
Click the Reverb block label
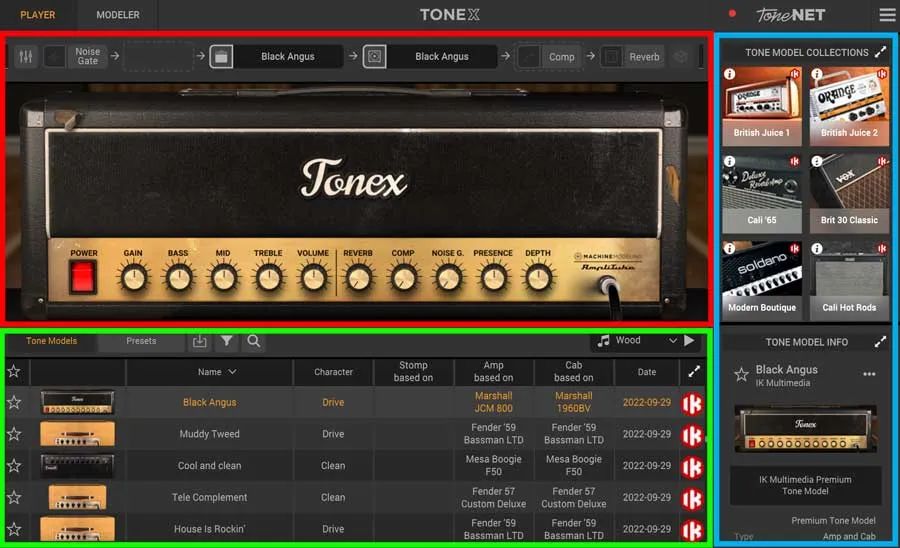[644, 57]
